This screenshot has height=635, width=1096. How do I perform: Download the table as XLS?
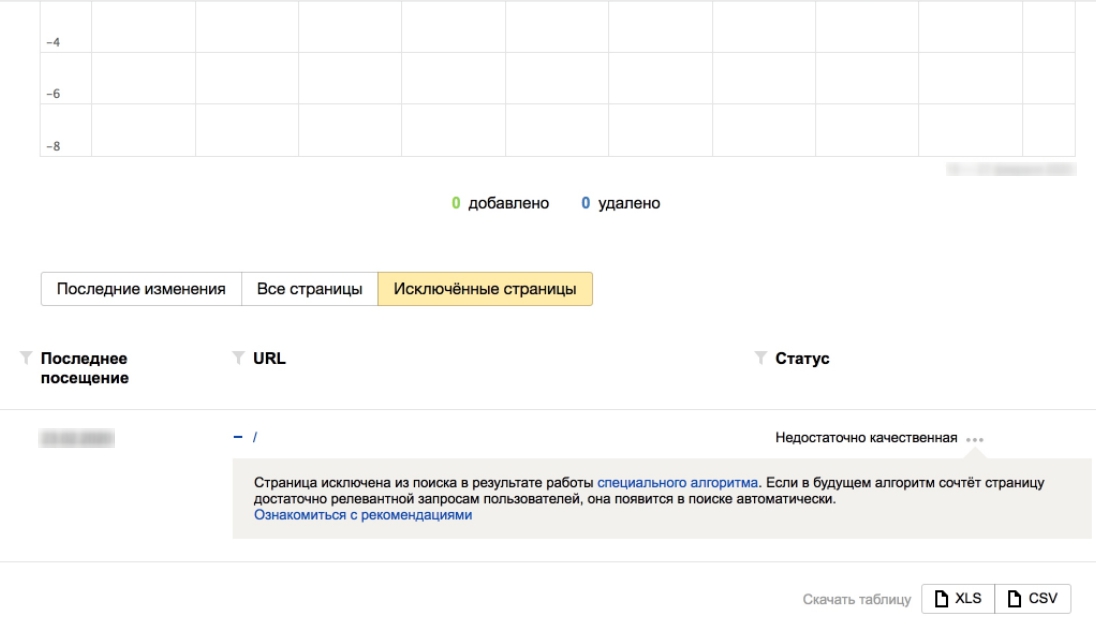pyautogui.click(x=957, y=599)
